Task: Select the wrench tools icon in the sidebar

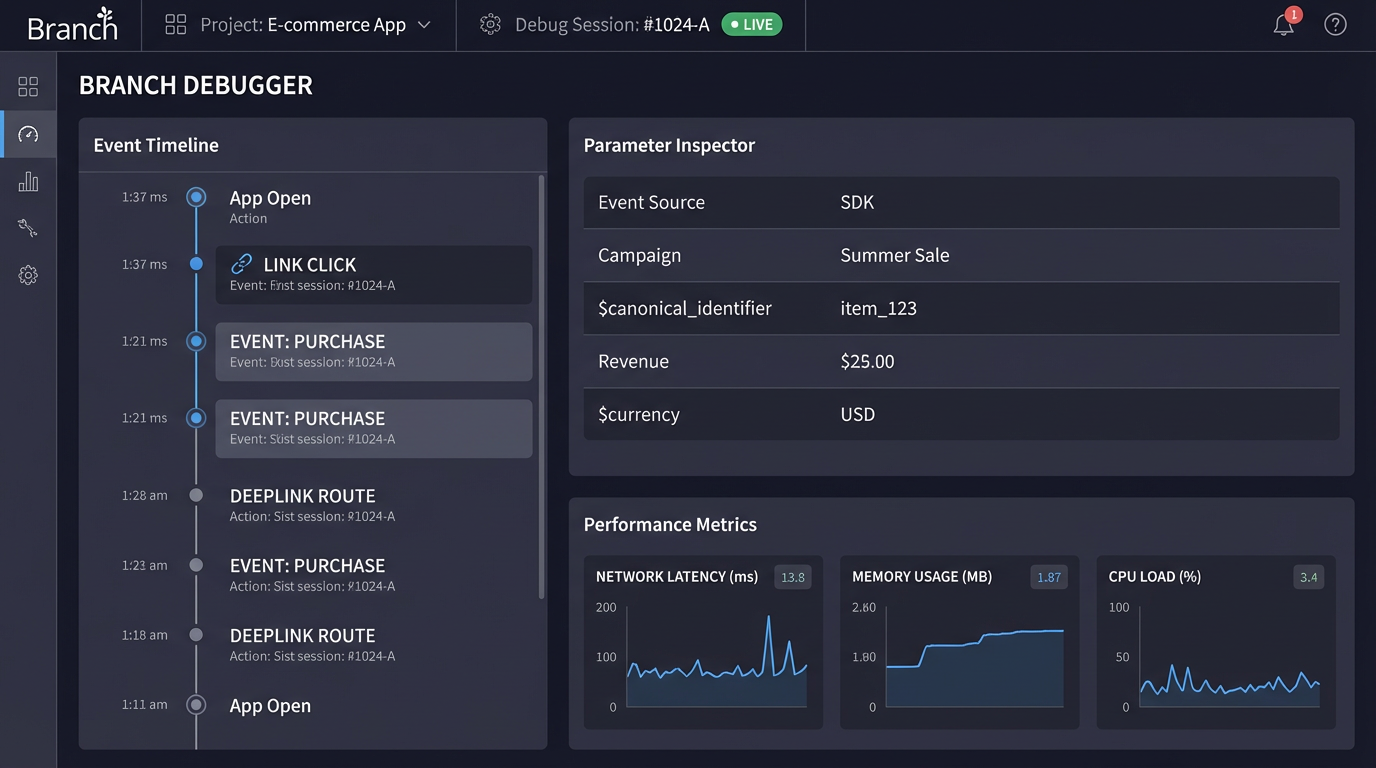Action: 28,228
